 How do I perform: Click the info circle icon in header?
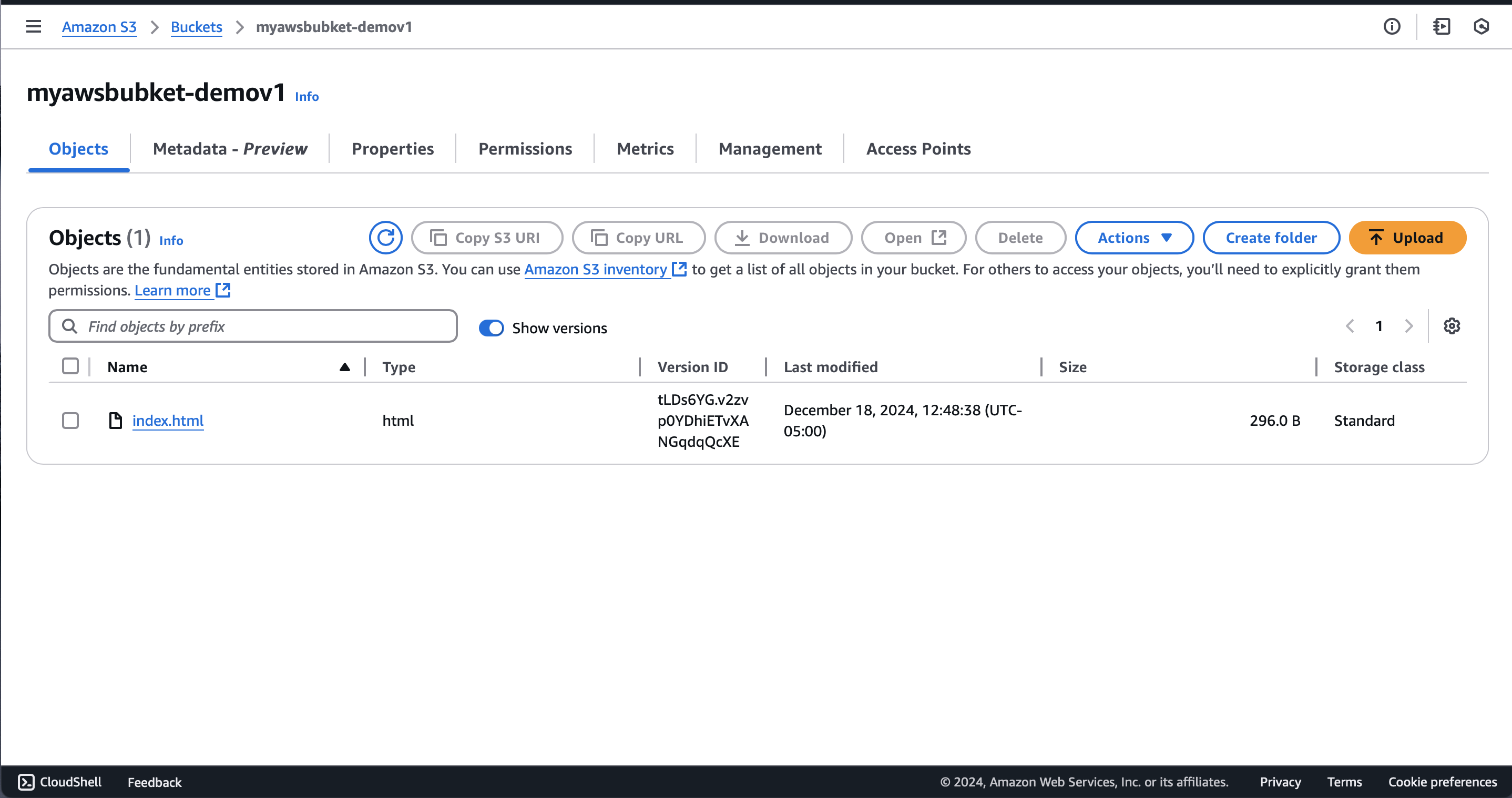point(1392,26)
